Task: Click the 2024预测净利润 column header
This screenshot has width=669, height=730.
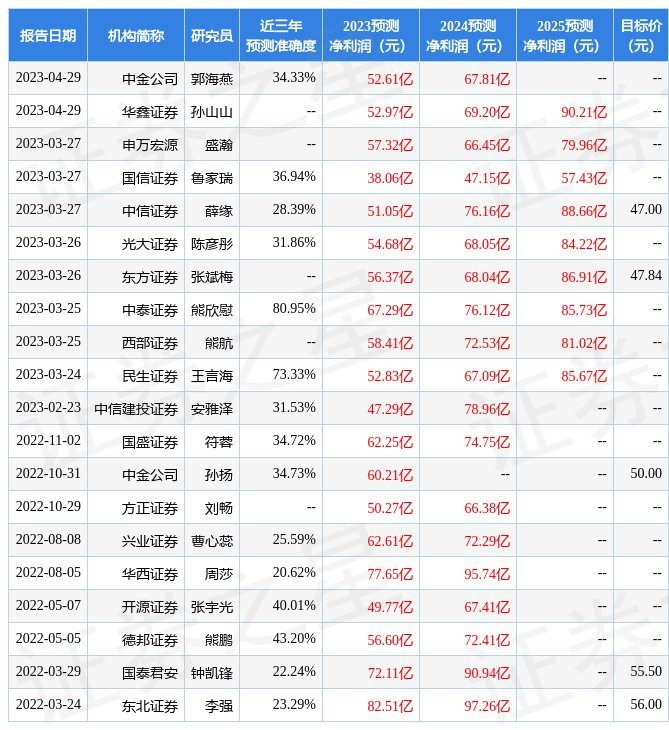Action: click(x=468, y=35)
